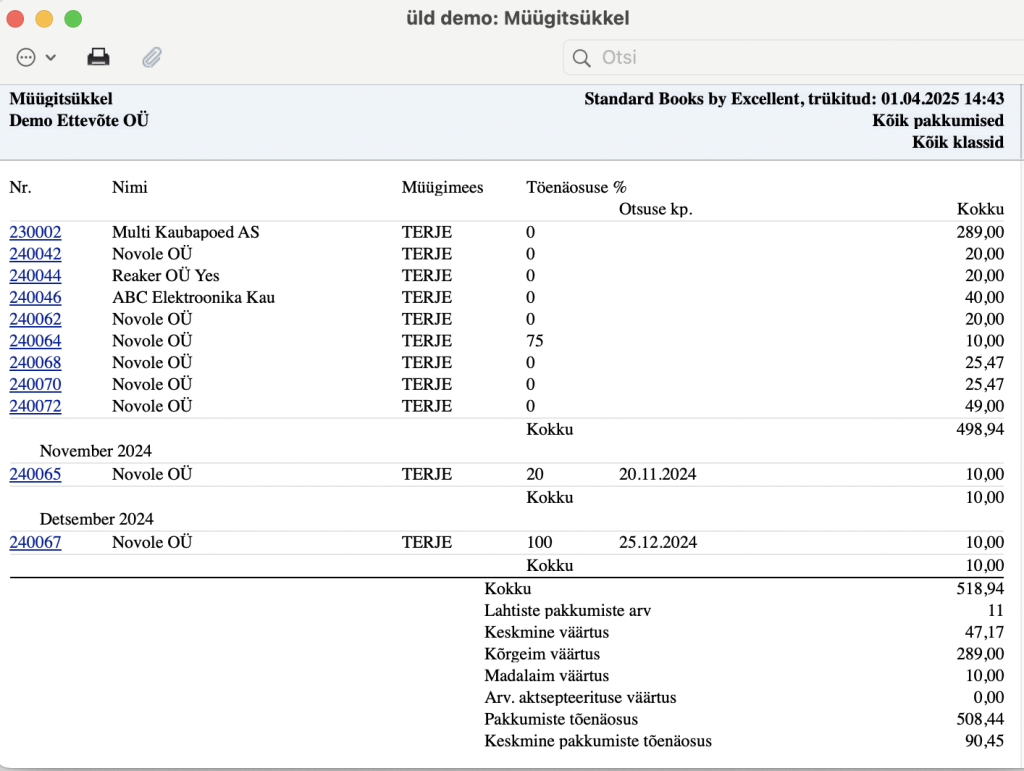Close the Müügitsükkel report window
The width and height of the screenshot is (1024, 771).
(x=15, y=19)
